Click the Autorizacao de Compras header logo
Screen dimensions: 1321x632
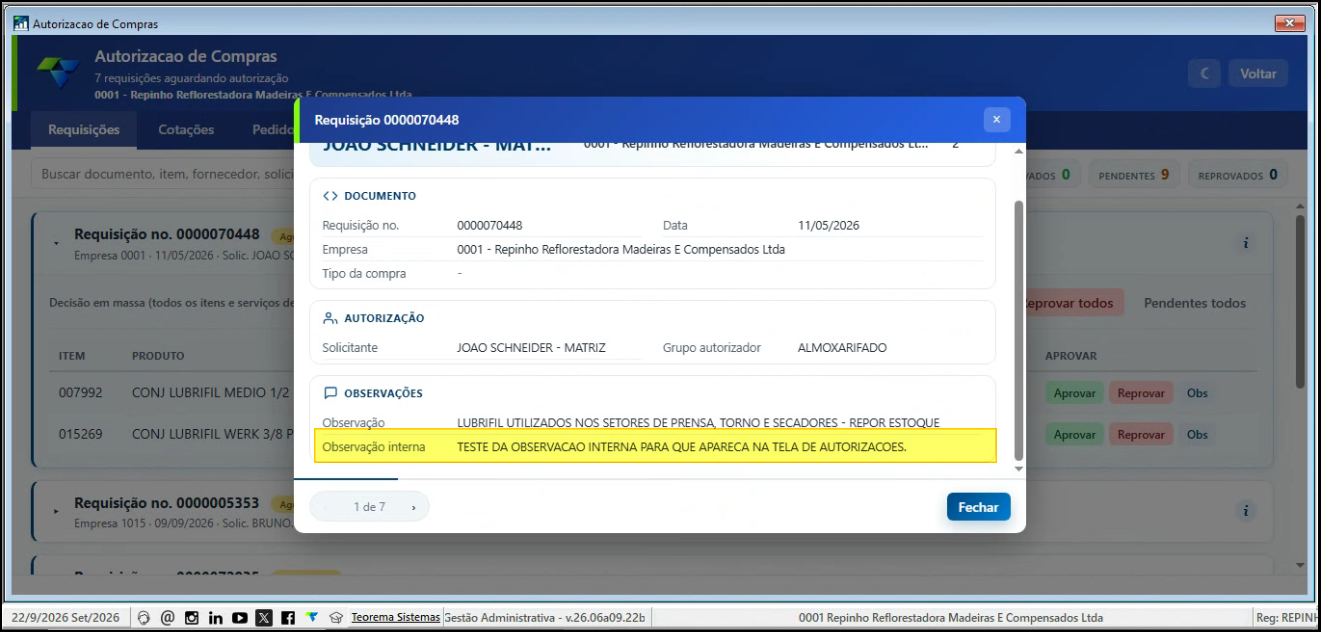click(58, 72)
